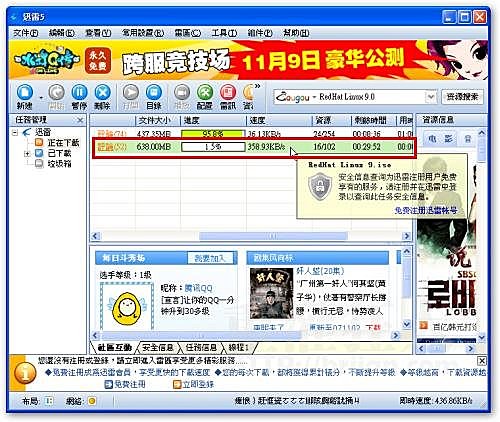Click the 目錄 (folder) toolbar icon
Image resolution: width=500 pixels, height=422 pixels.
(154, 92)
